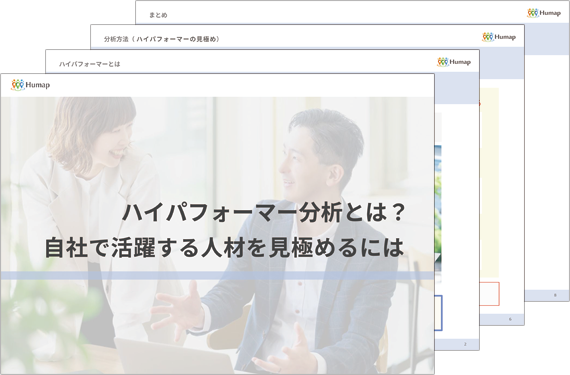The image size is (570, 375).
Task: Click the blue outlined box on slide 2
Action: point(438,313)
